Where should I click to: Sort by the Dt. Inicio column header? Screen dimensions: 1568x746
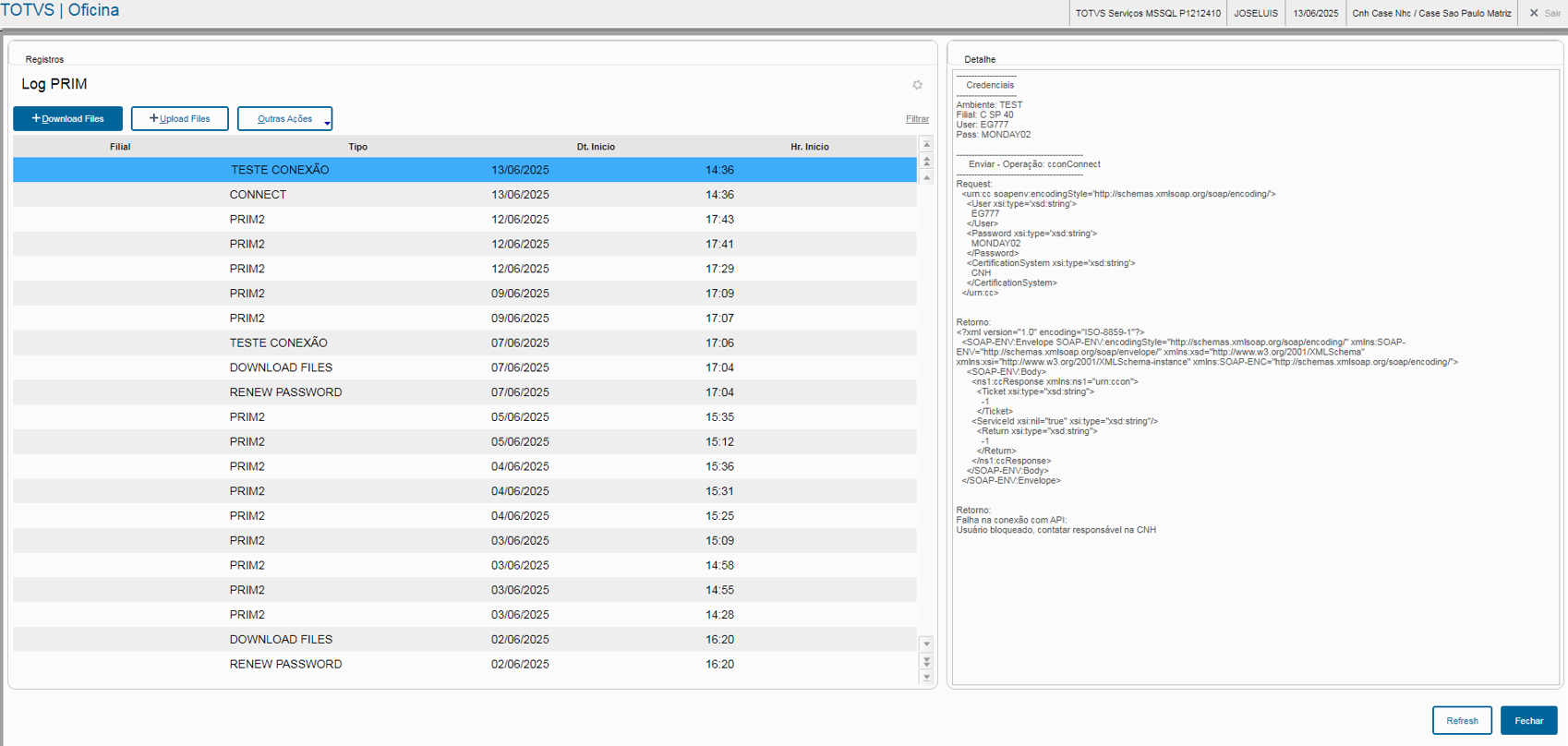[x=596, y=147]
